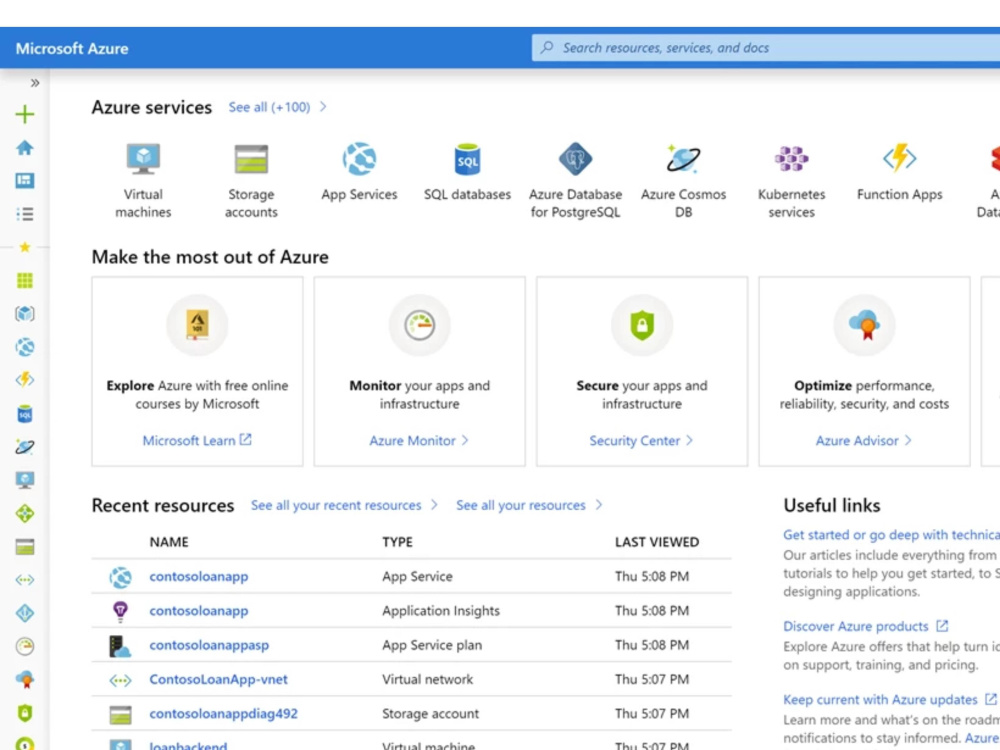Open App Services service tile

[x=359, y=172]
